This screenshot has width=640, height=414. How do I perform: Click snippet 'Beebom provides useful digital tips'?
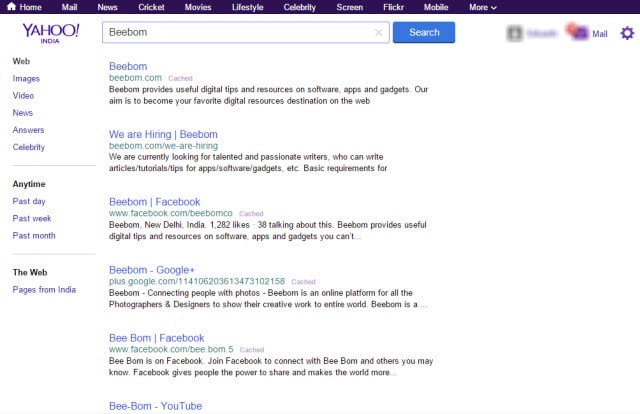click(268, 95)
